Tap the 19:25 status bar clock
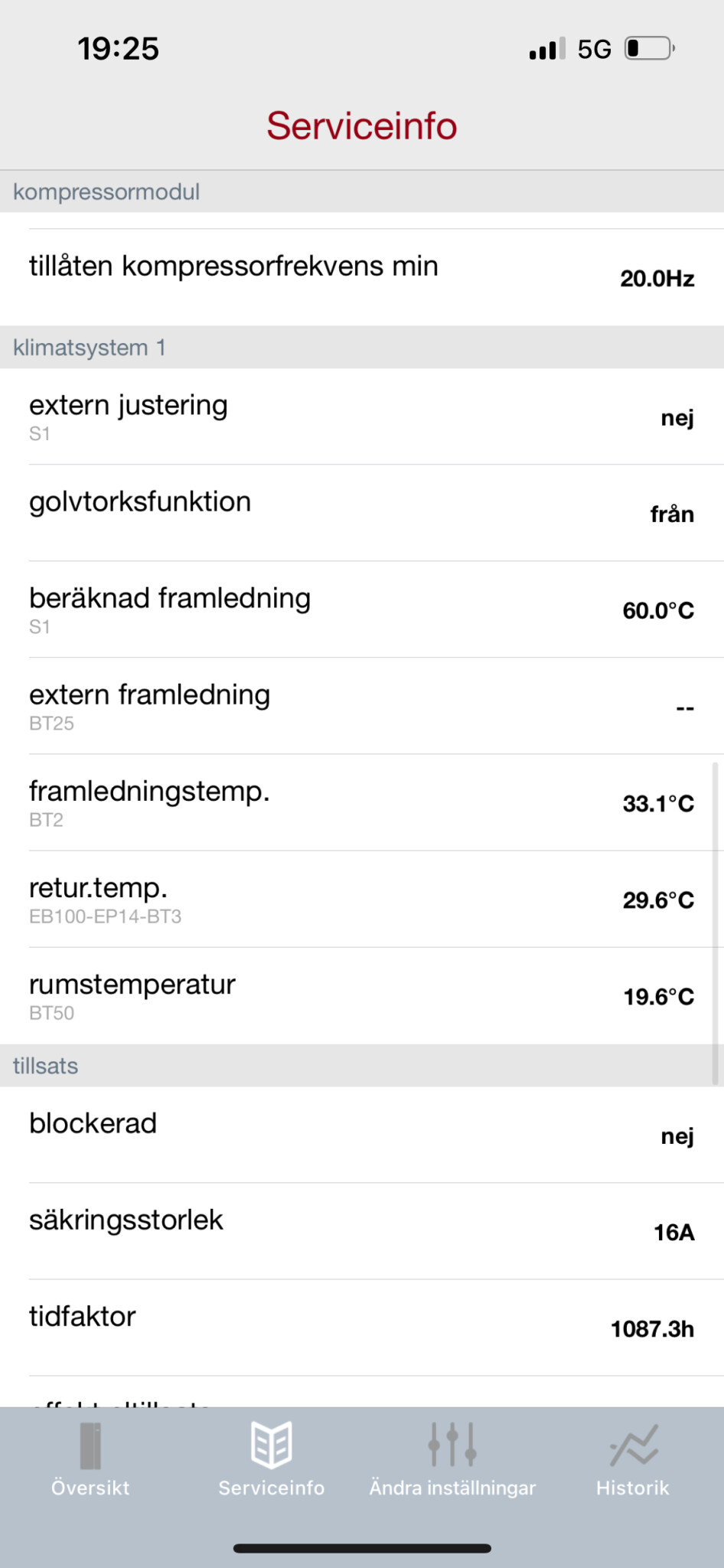This screenshot has height=1568, width=724. (x=118, y=49)
